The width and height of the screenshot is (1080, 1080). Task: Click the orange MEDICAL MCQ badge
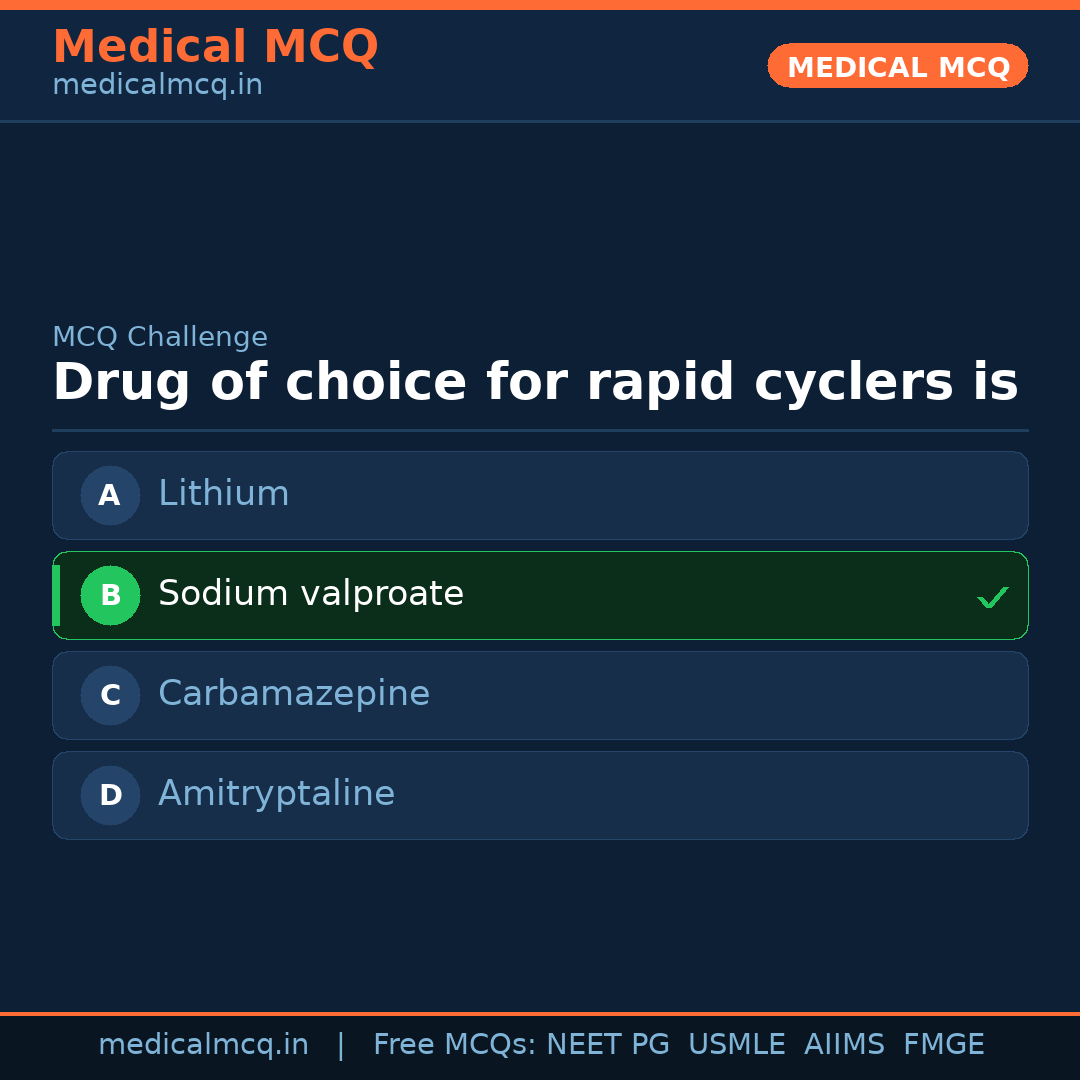897,66
